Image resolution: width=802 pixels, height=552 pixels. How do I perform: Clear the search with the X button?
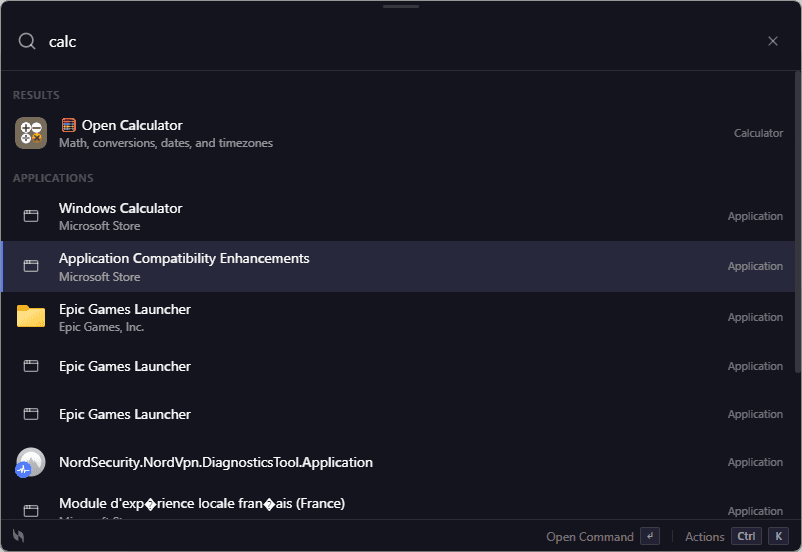point(773,41)
